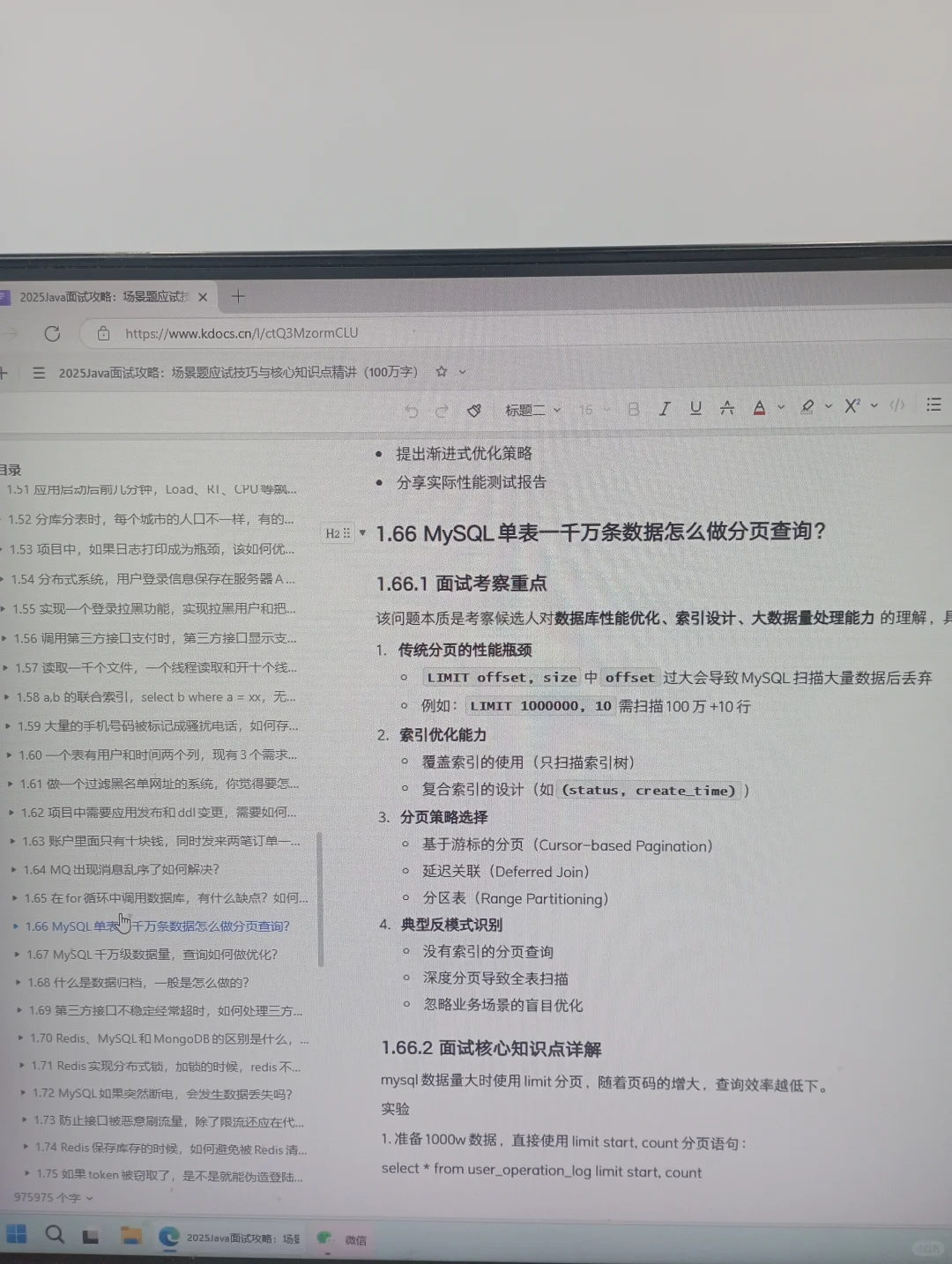Reload the page with the refresh icon

52,333
